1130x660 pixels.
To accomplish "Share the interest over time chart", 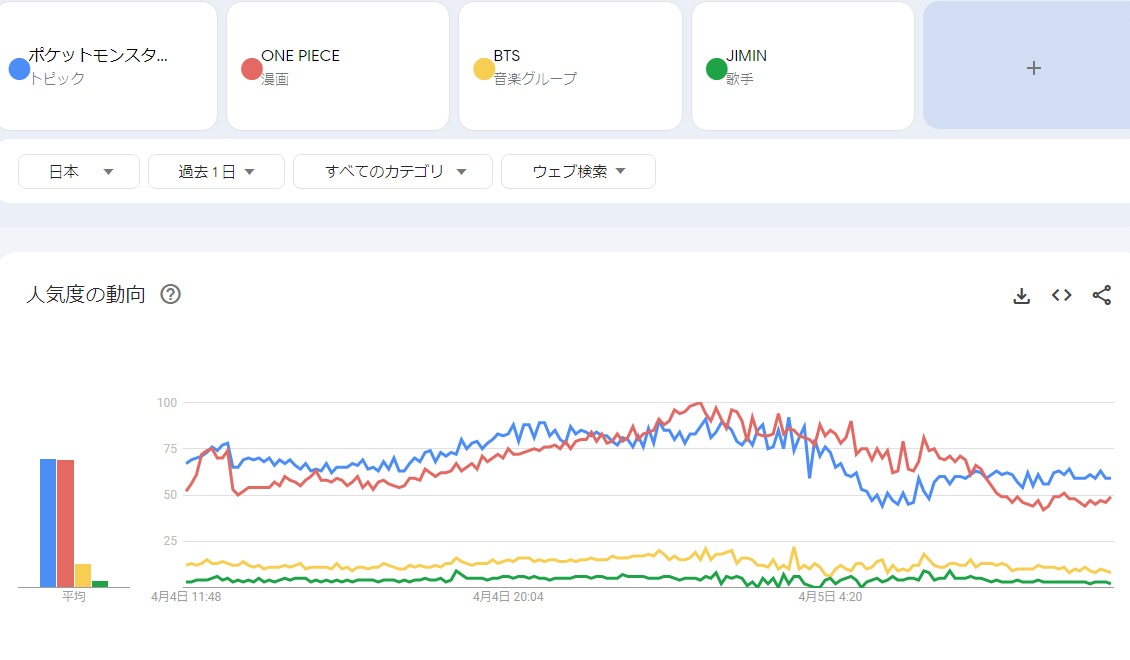I will click(1101, 296).
